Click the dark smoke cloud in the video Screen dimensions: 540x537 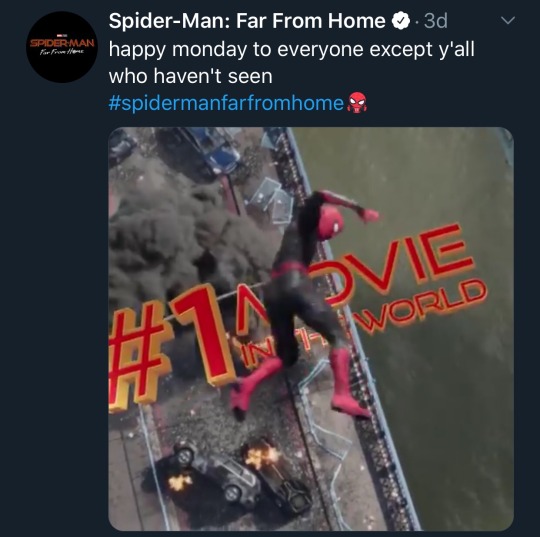click(x=183, y=234)
